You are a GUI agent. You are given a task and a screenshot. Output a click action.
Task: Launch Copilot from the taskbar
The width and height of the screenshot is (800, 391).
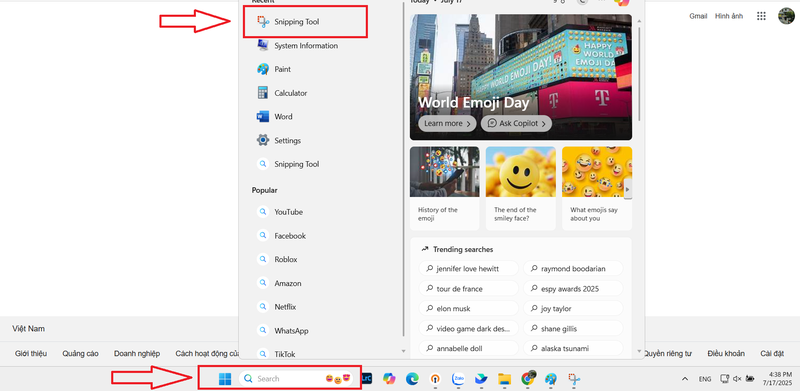[x=389, y=379]
